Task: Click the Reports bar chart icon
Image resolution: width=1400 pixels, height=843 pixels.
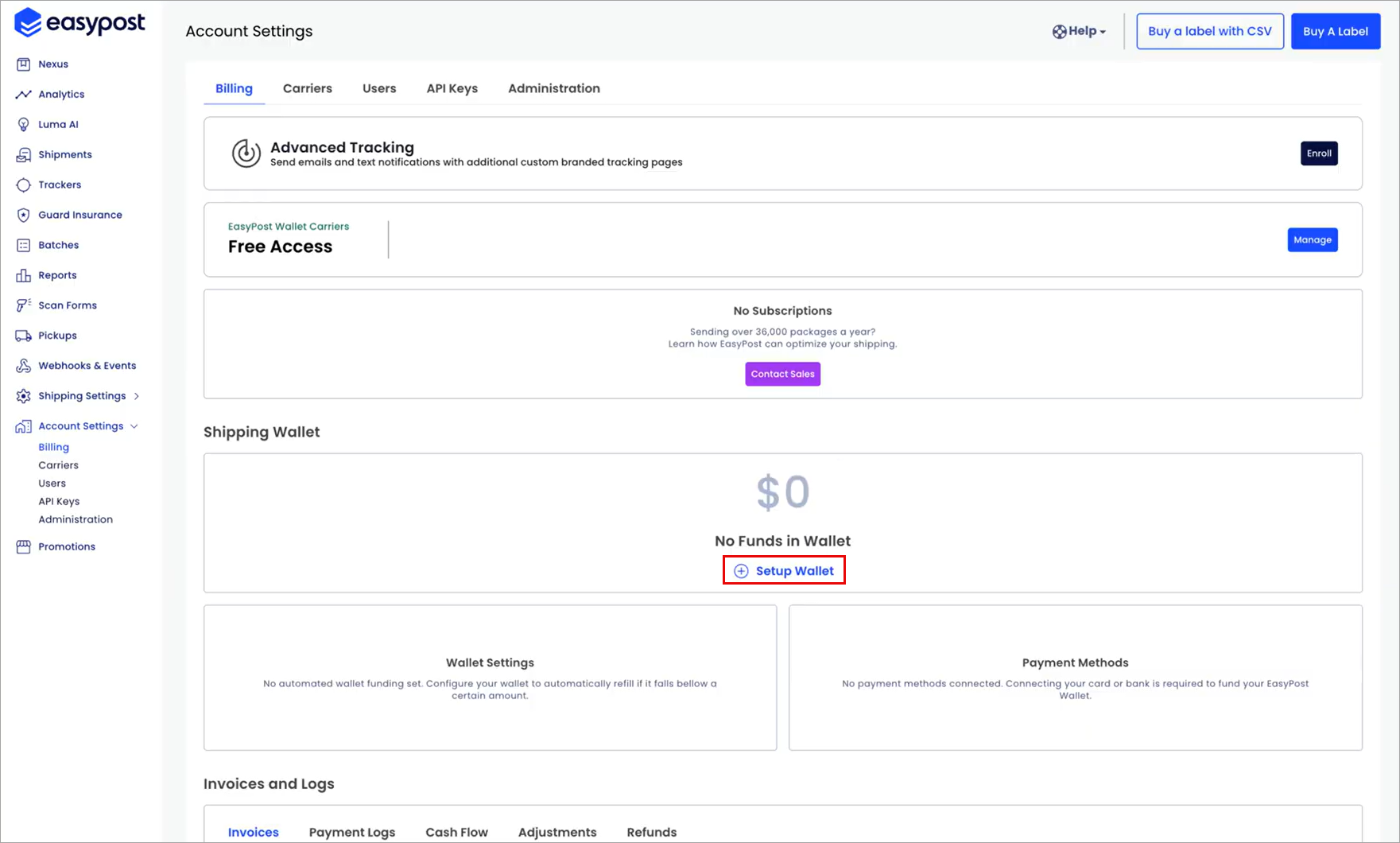Action: (x=24, y=276)
